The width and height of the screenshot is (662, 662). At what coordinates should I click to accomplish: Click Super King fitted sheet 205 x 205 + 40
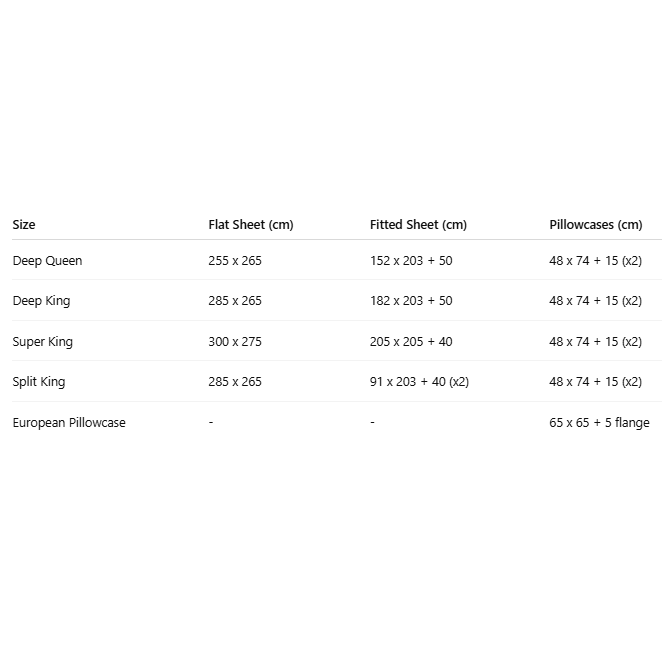[411, 342]
